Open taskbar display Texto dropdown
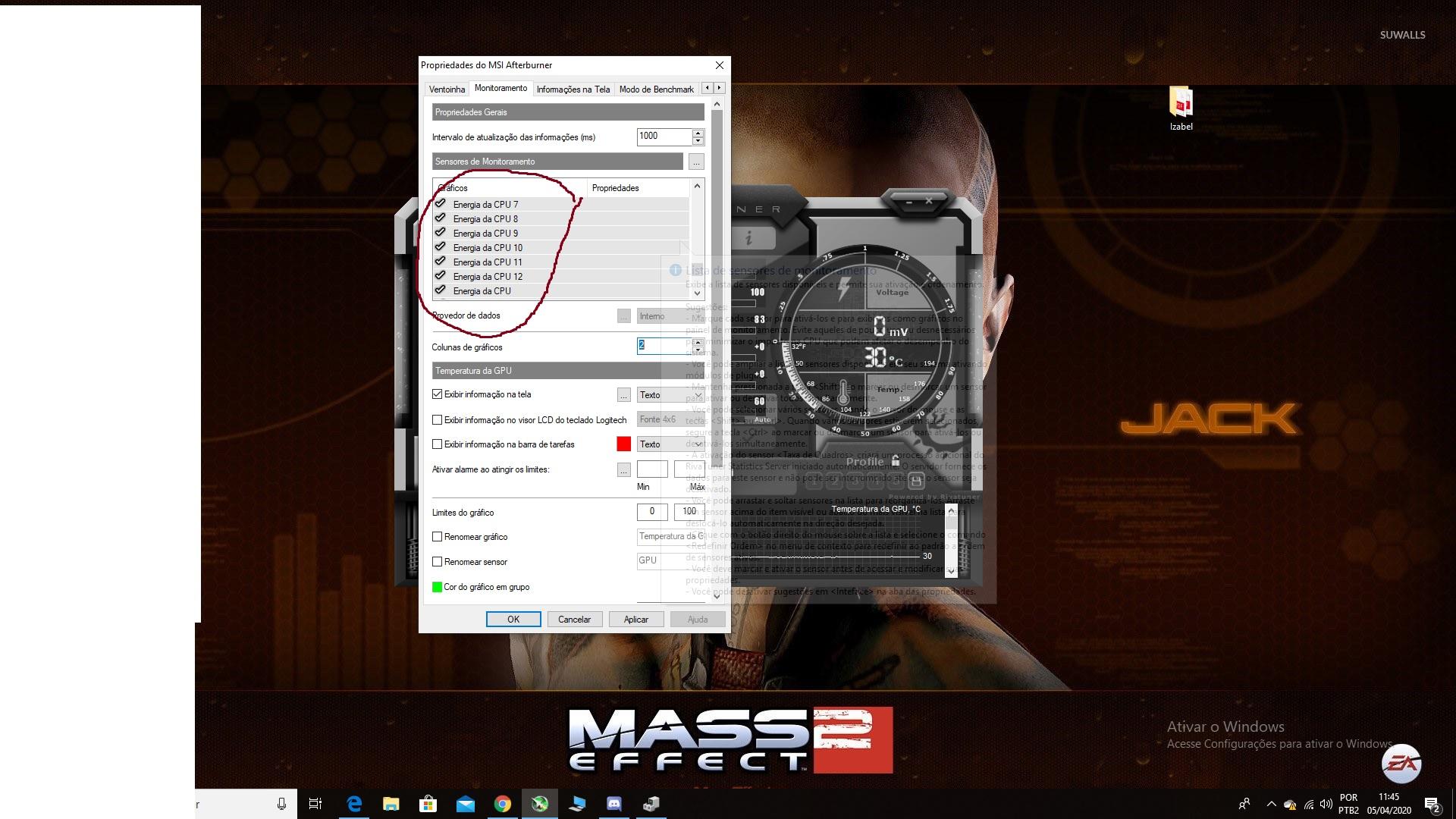Viewport: 1456px width, 819px height. coord(670,444)
